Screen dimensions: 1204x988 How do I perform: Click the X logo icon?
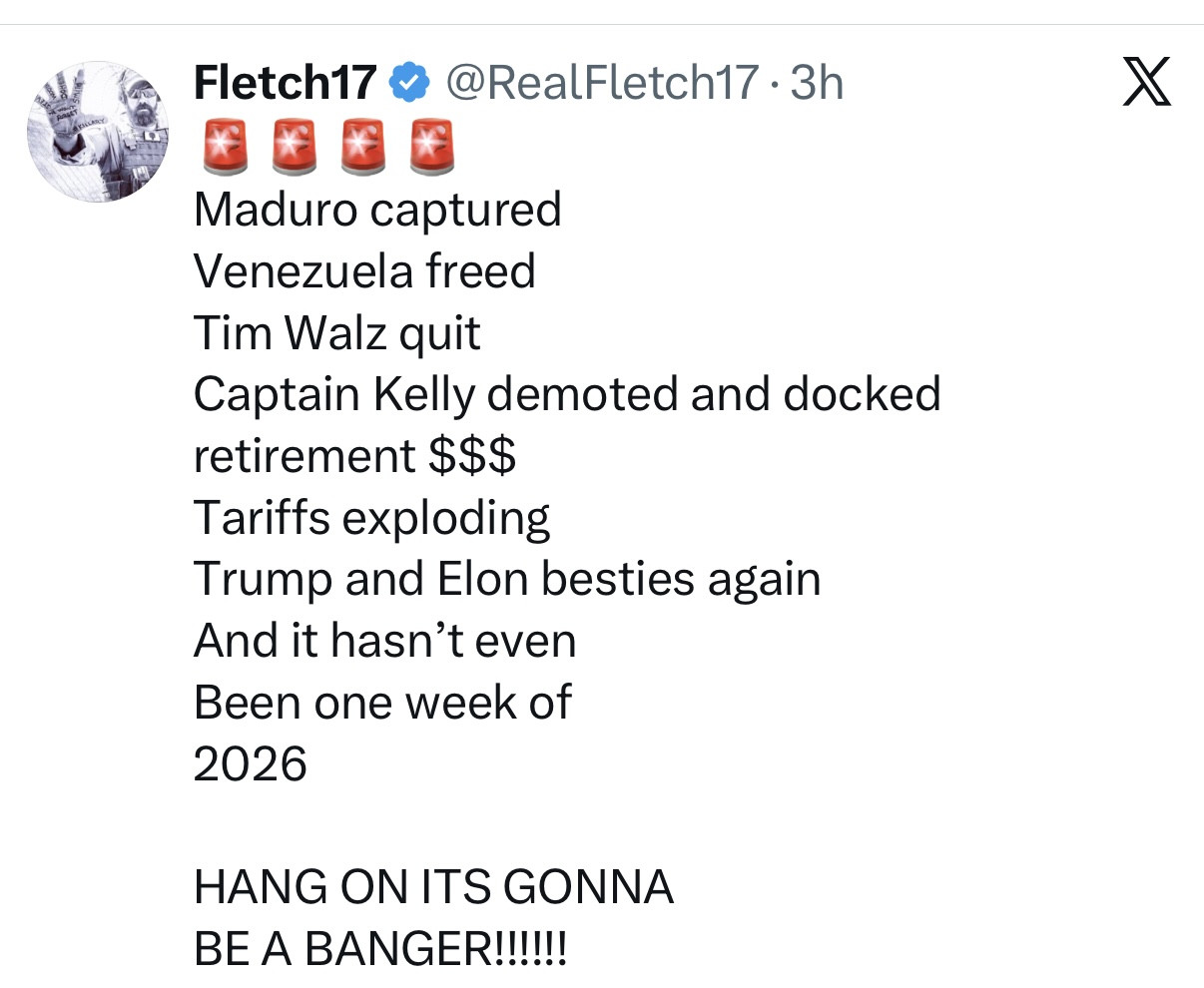[1147, 82]
